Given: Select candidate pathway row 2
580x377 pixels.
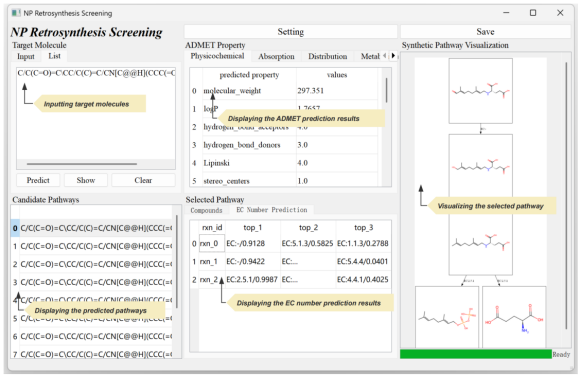Looking at the screenshot, I should pyautogui.click(x=92, y=264).
